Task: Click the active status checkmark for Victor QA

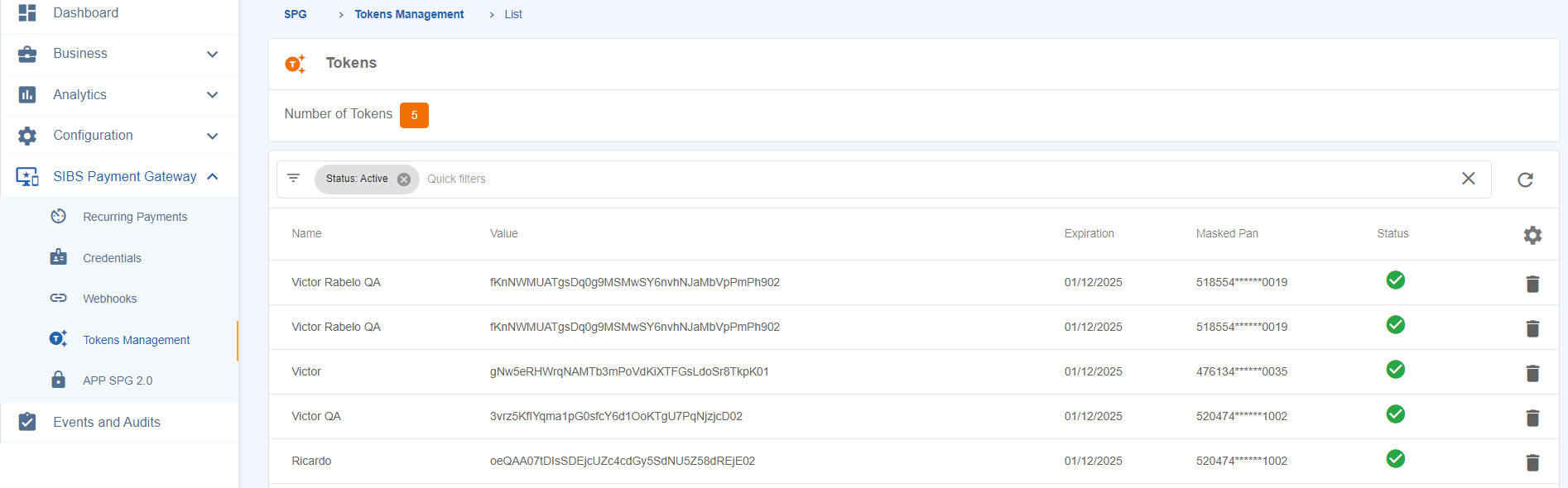Action: 1395,414
